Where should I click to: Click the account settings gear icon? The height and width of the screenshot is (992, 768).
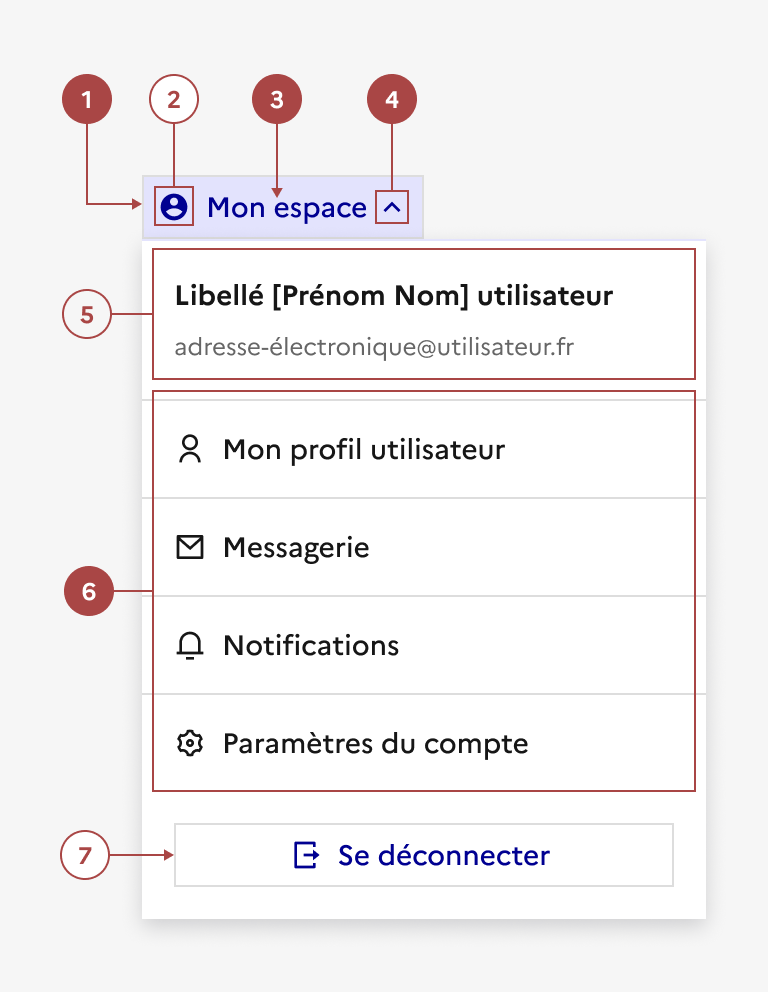tap(189, 744)
